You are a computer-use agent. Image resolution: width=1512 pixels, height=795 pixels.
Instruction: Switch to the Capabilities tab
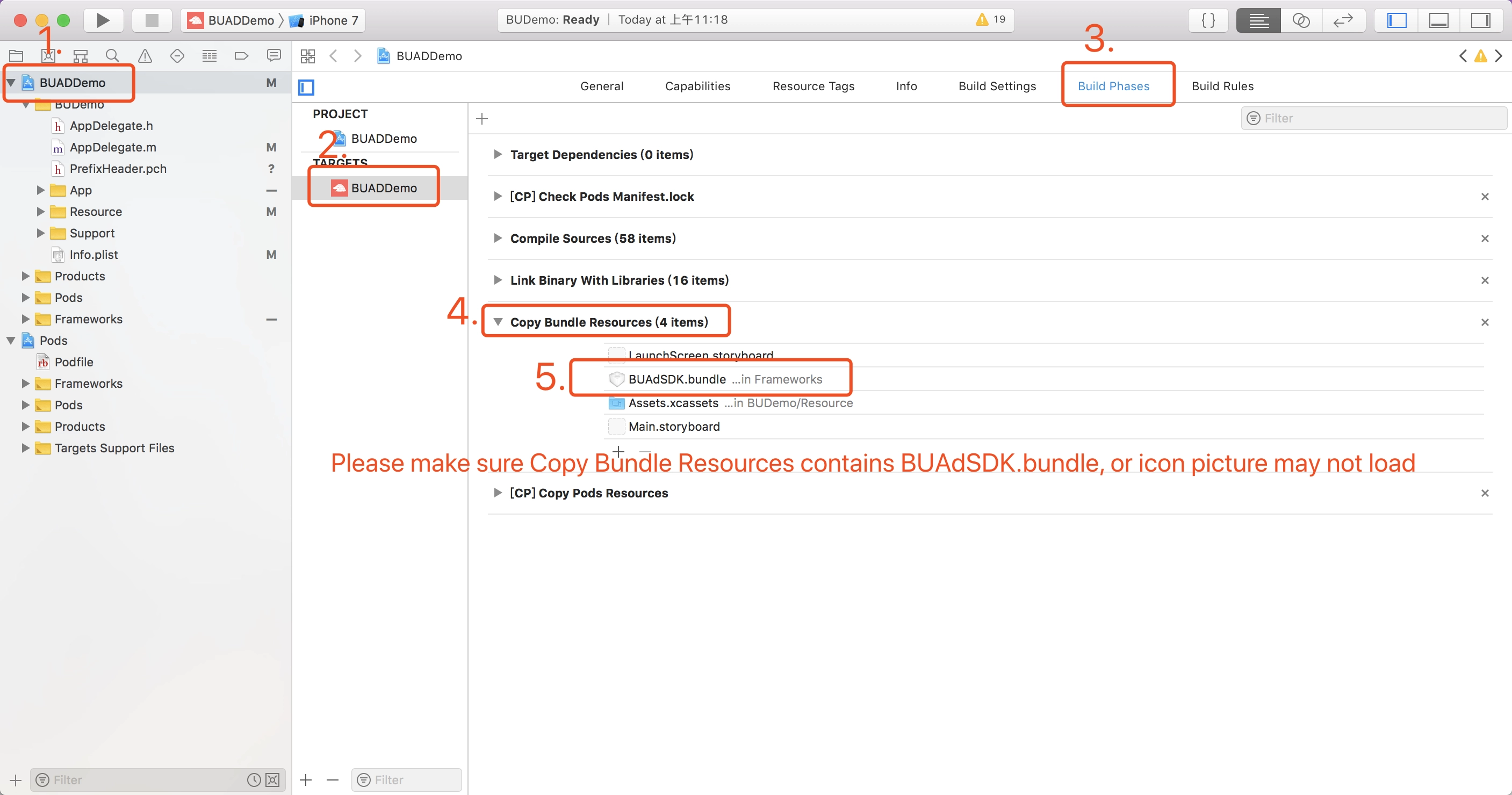pos(697,86)
